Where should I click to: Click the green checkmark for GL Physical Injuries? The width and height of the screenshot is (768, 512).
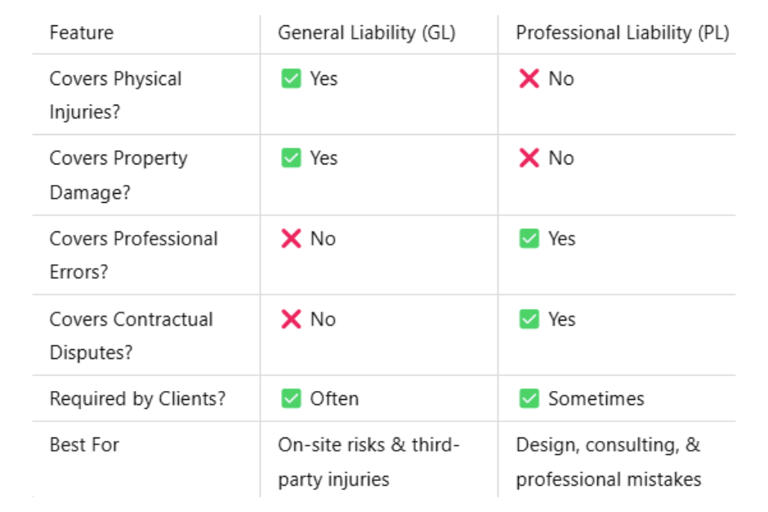click(x=291, y=78)
